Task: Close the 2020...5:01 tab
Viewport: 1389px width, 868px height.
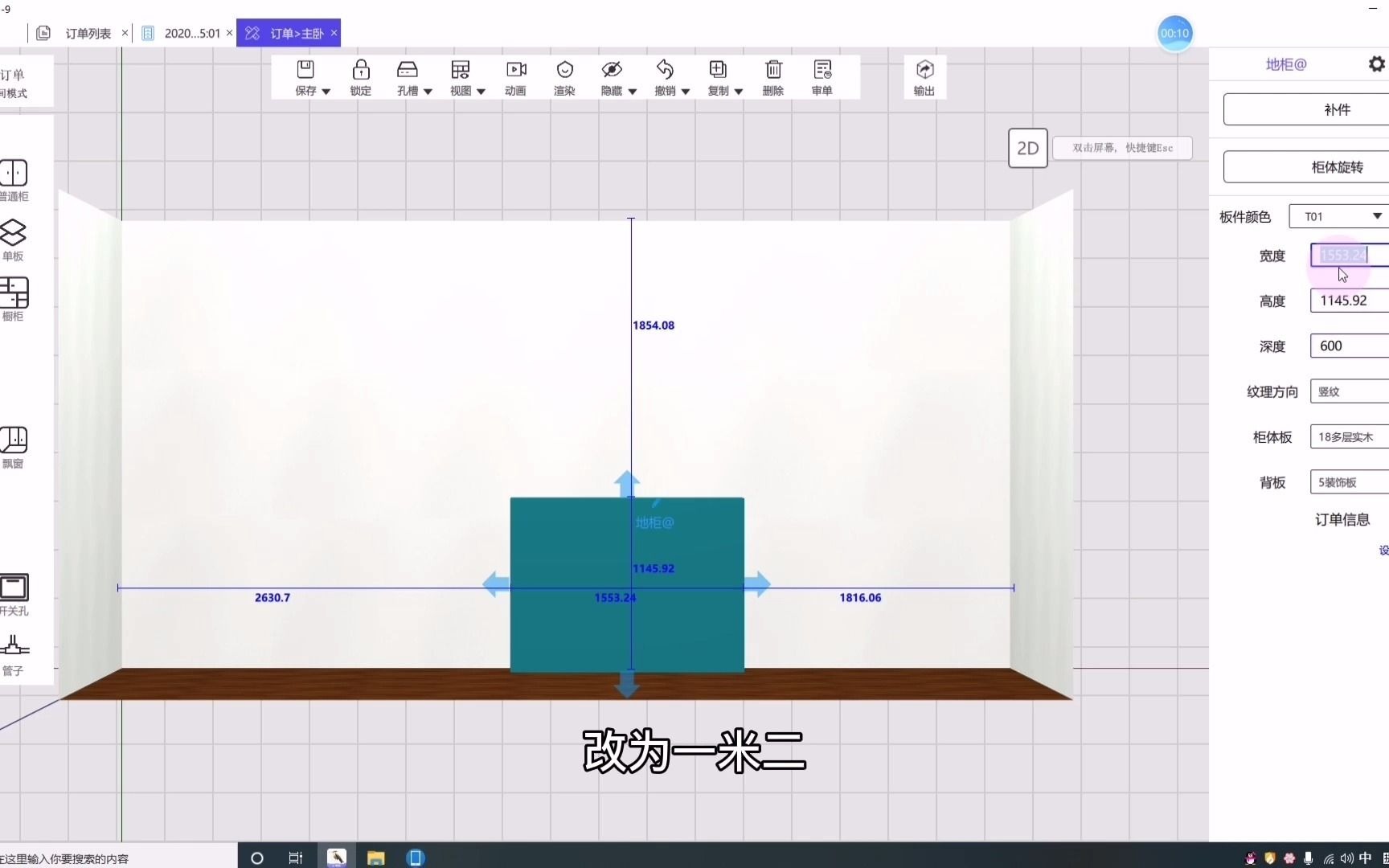Action: 229,33
